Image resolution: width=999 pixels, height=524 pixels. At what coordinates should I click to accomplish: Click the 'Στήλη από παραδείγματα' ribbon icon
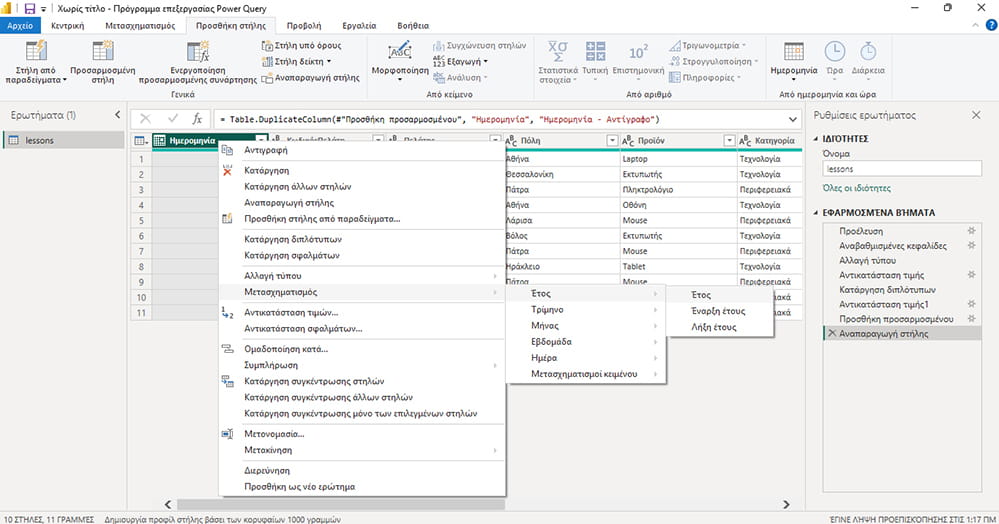click(36, 51)
